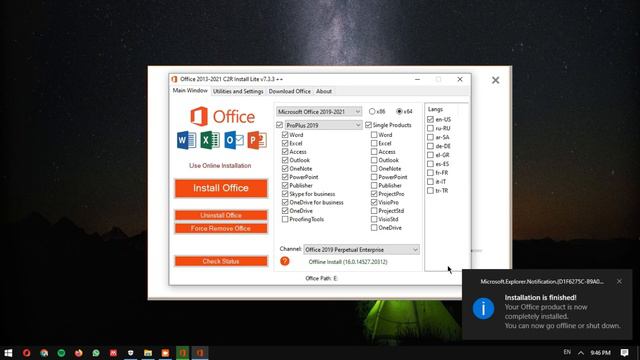This screenshot has height=360, width=640.
Task: Open File Explorer from the taskbar
Action: [148, 353]
